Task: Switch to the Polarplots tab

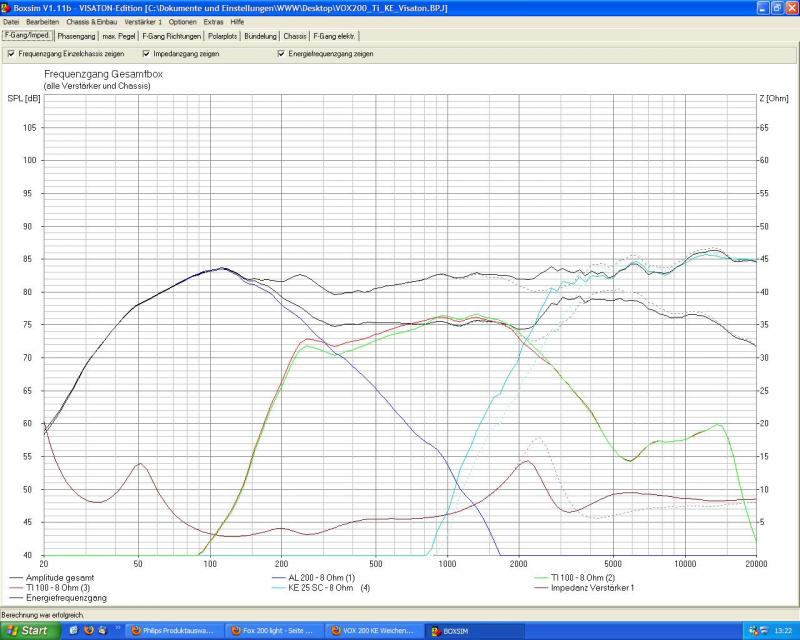Action: [208, 36]
